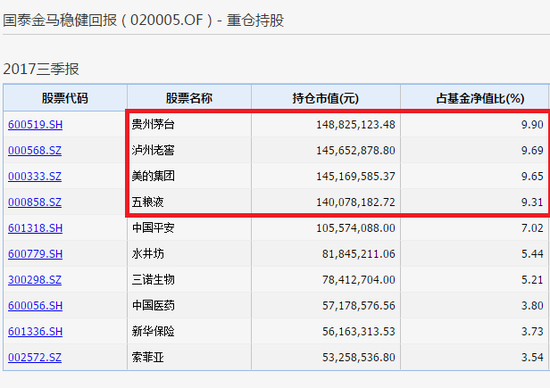Select the 泸州老窖 stock name cell
This screenshot has height=388, width=550.
[x=189, y=150]
